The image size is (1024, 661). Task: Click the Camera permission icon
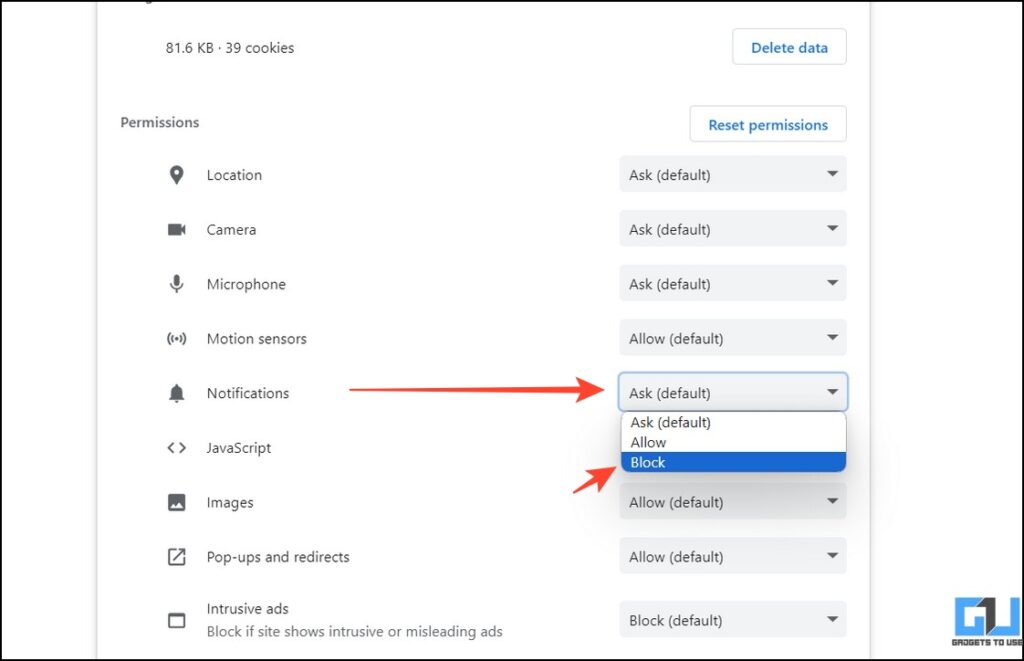(176, 228)
